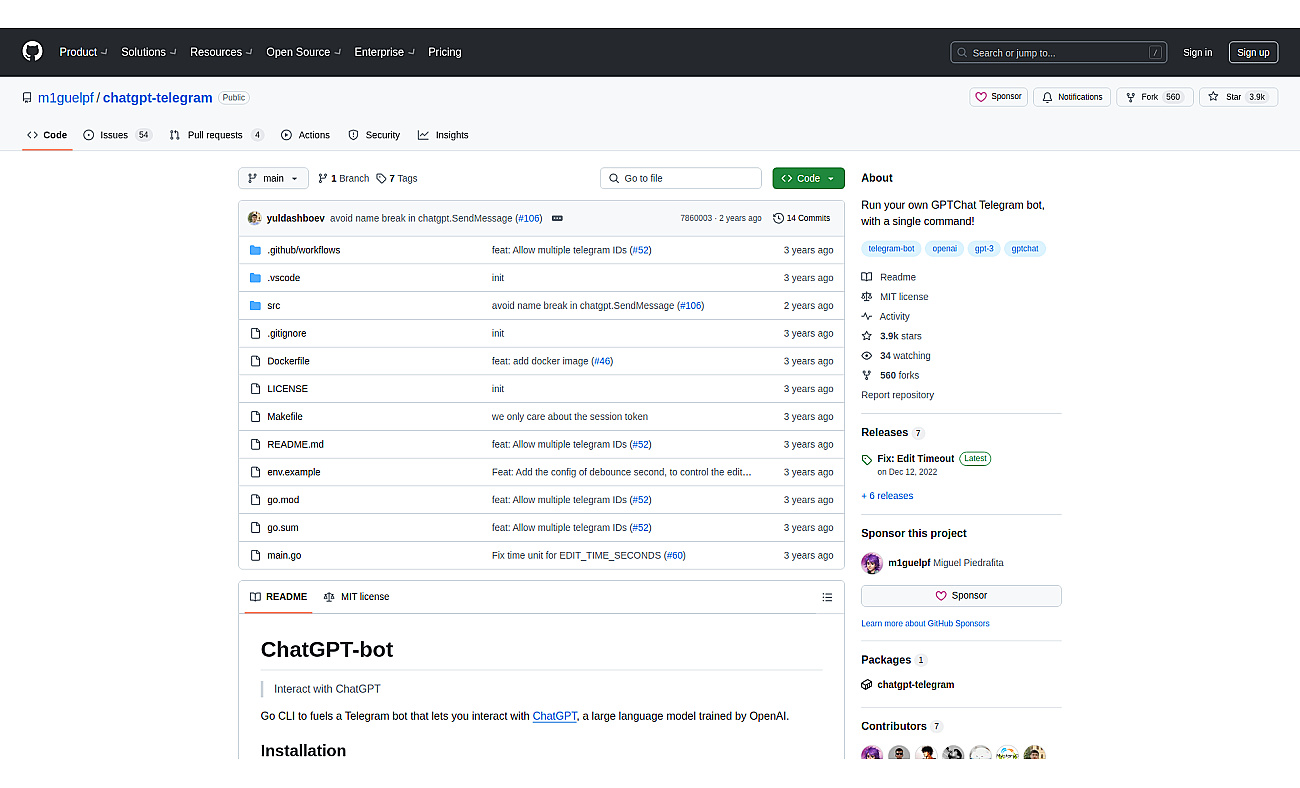Open the go.mod file
This screenshot has width=1300, height=788.
283,500
